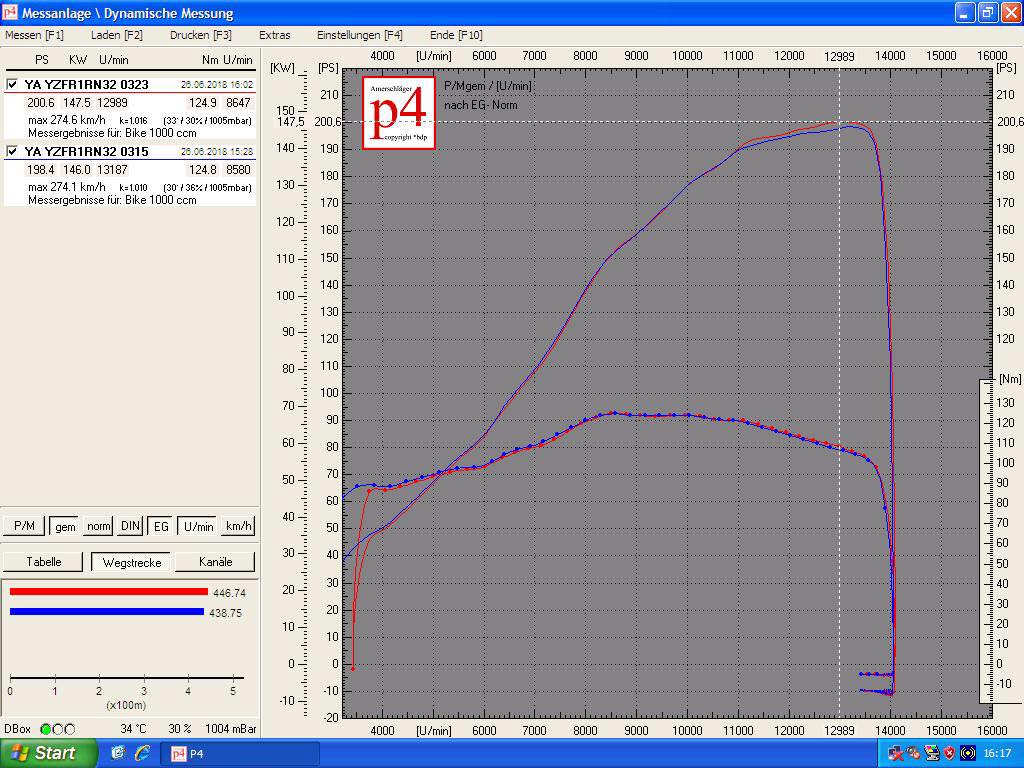This screenshot has height=768, width=1024.
Task: Click the yellow wireless signal tray icon
Action: click(967, 753)
